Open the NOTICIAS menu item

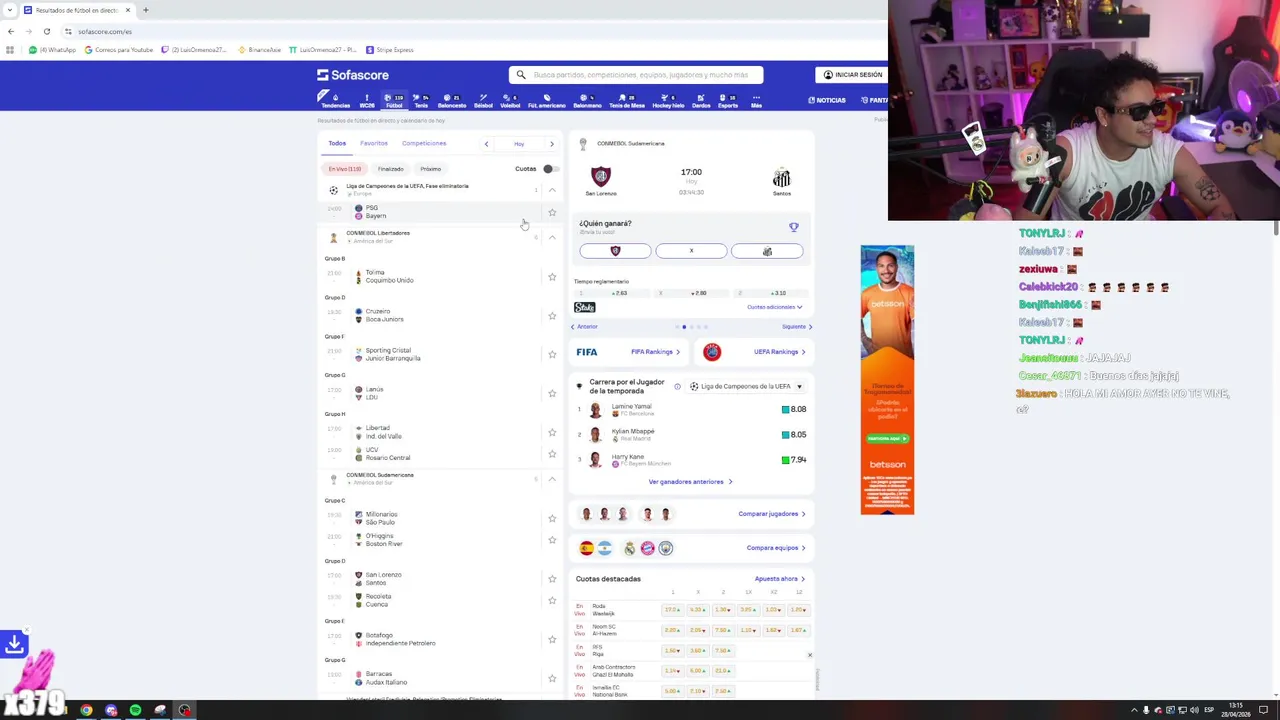(x=827, y=100)
